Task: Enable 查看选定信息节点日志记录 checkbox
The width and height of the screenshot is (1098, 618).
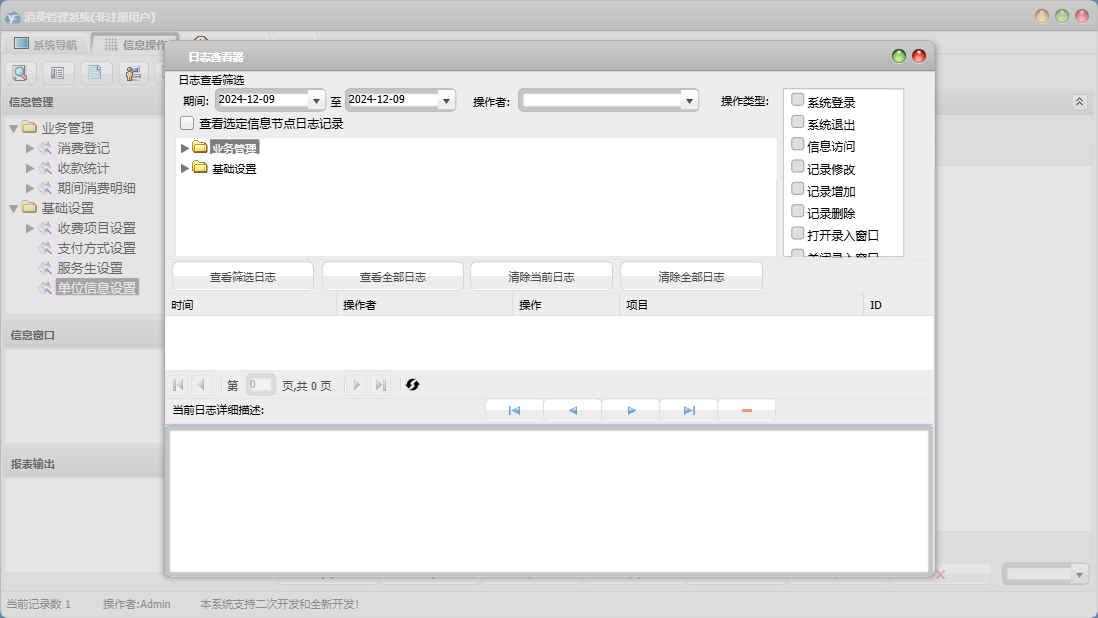Action: (x=187, y=123)
